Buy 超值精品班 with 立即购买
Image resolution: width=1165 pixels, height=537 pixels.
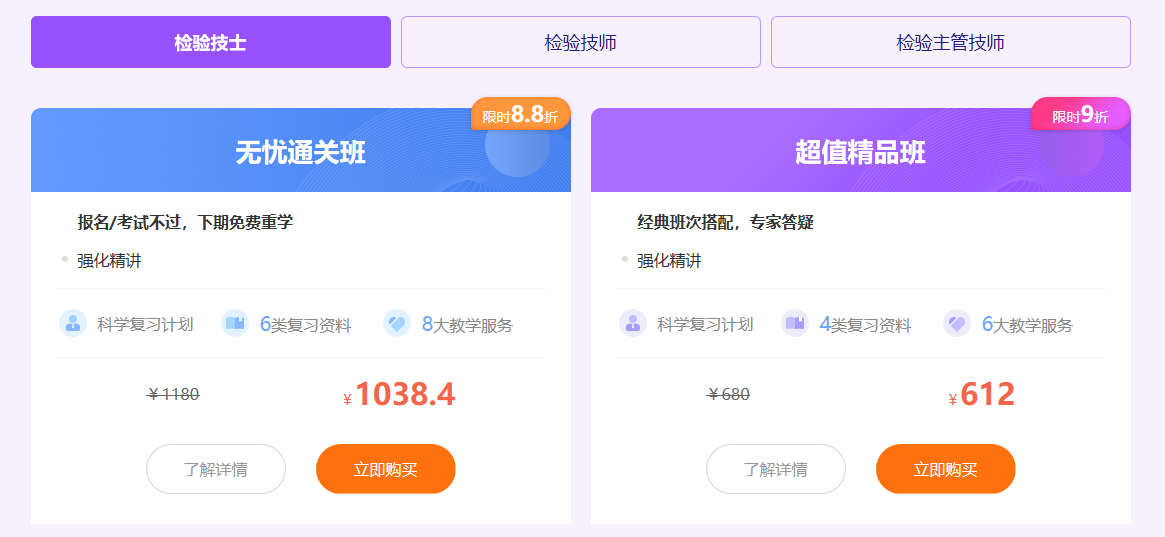[x=945, y=469]
